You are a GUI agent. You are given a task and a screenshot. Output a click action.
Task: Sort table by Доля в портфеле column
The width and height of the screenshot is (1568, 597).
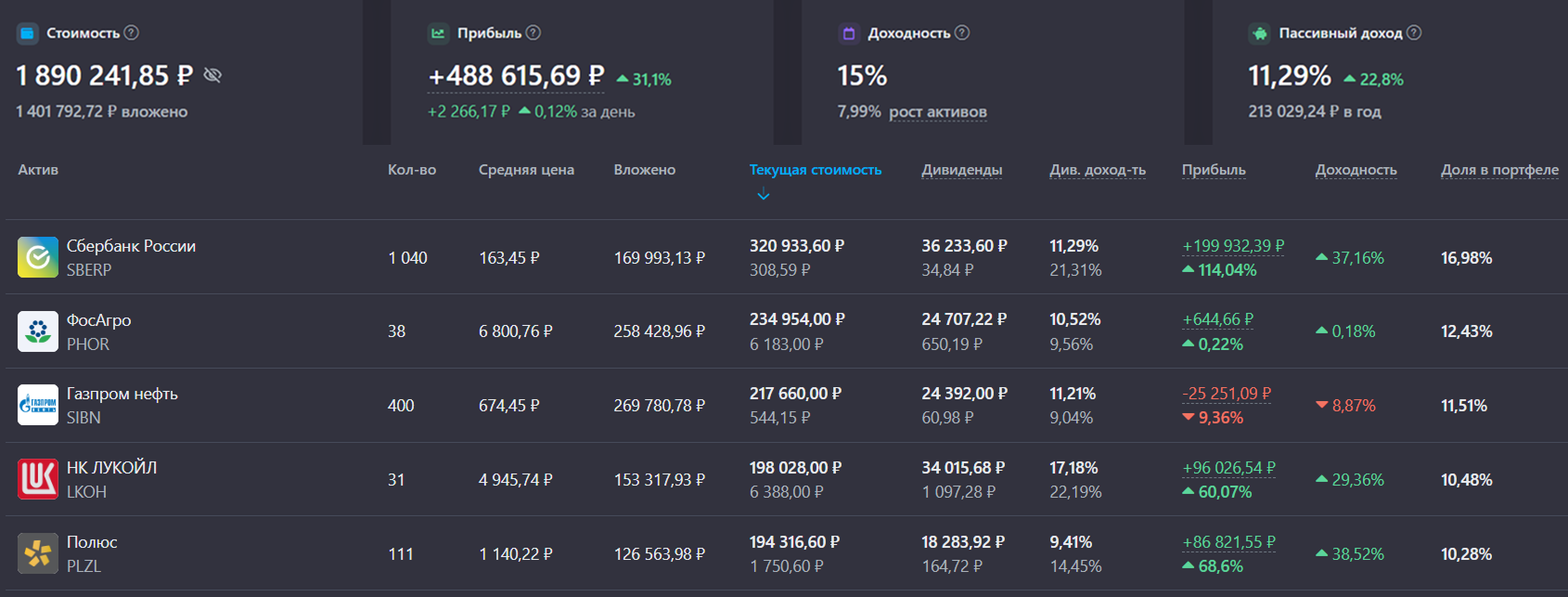coord(1499,170)
